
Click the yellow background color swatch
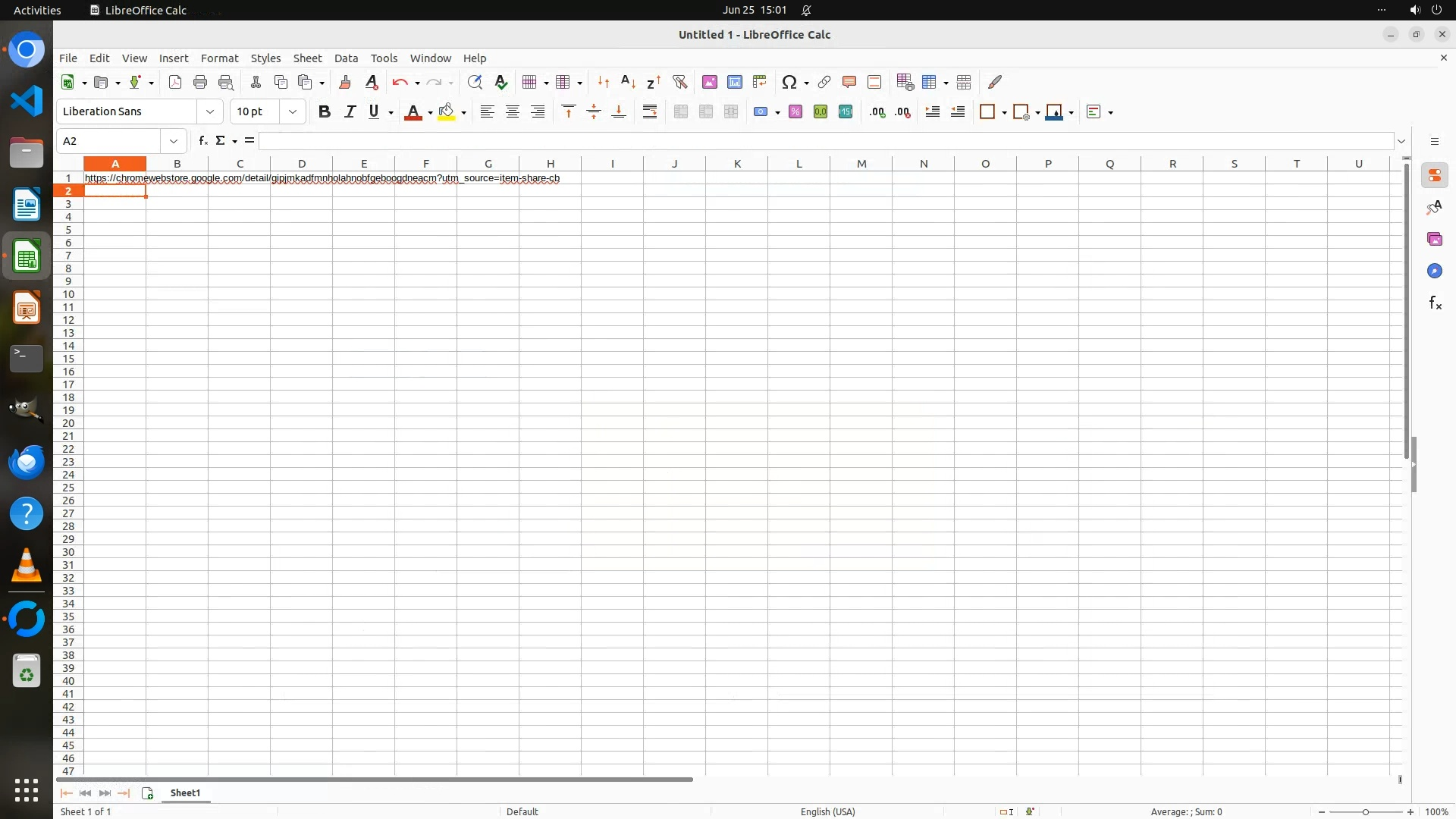click(x=446, y=111)
